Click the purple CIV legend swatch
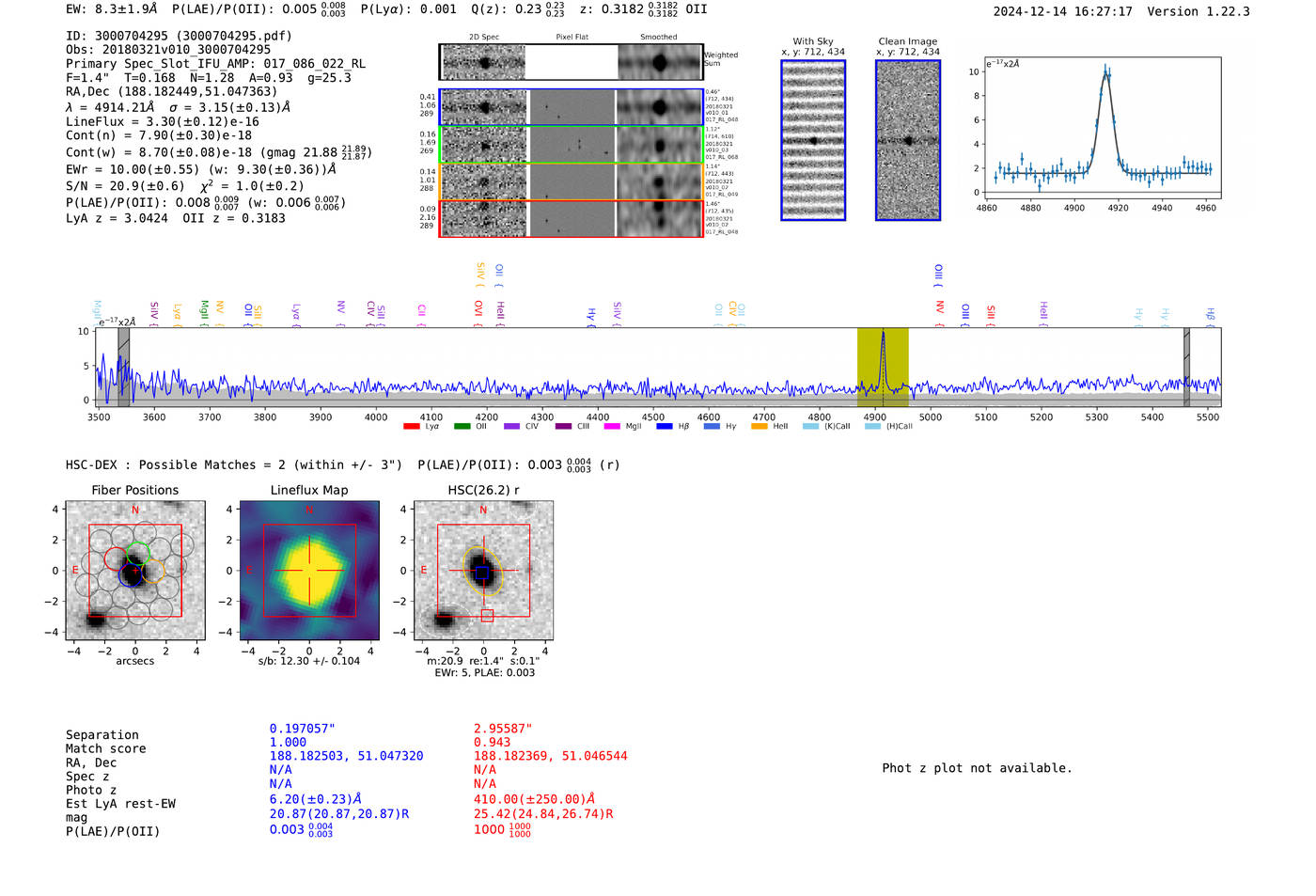 (x=511, y=426)
